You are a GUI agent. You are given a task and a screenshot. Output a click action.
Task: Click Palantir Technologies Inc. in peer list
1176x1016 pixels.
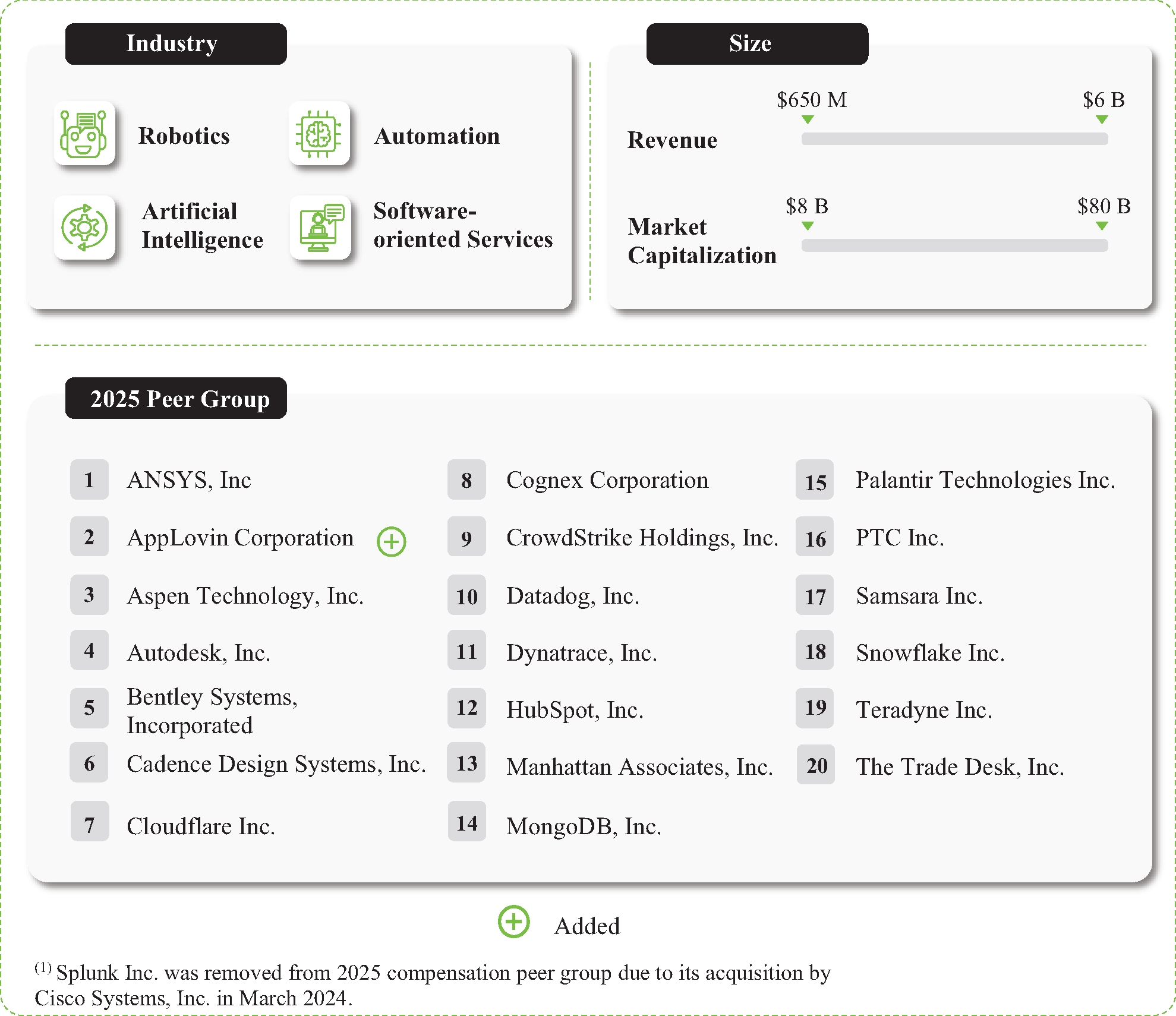[985, 480]
